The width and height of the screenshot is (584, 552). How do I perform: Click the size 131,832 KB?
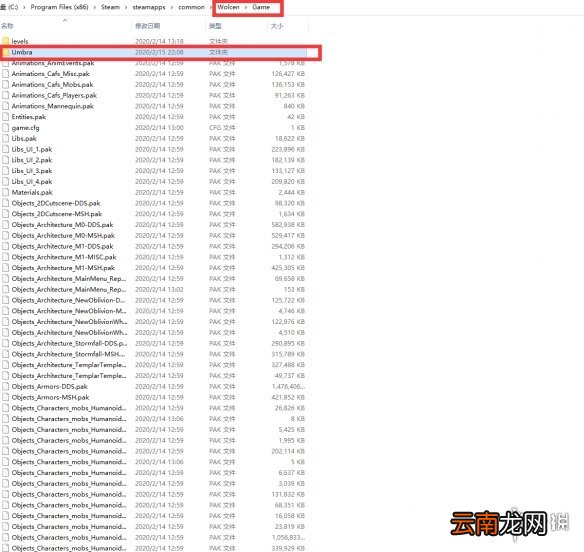click(x=288, y=495)
